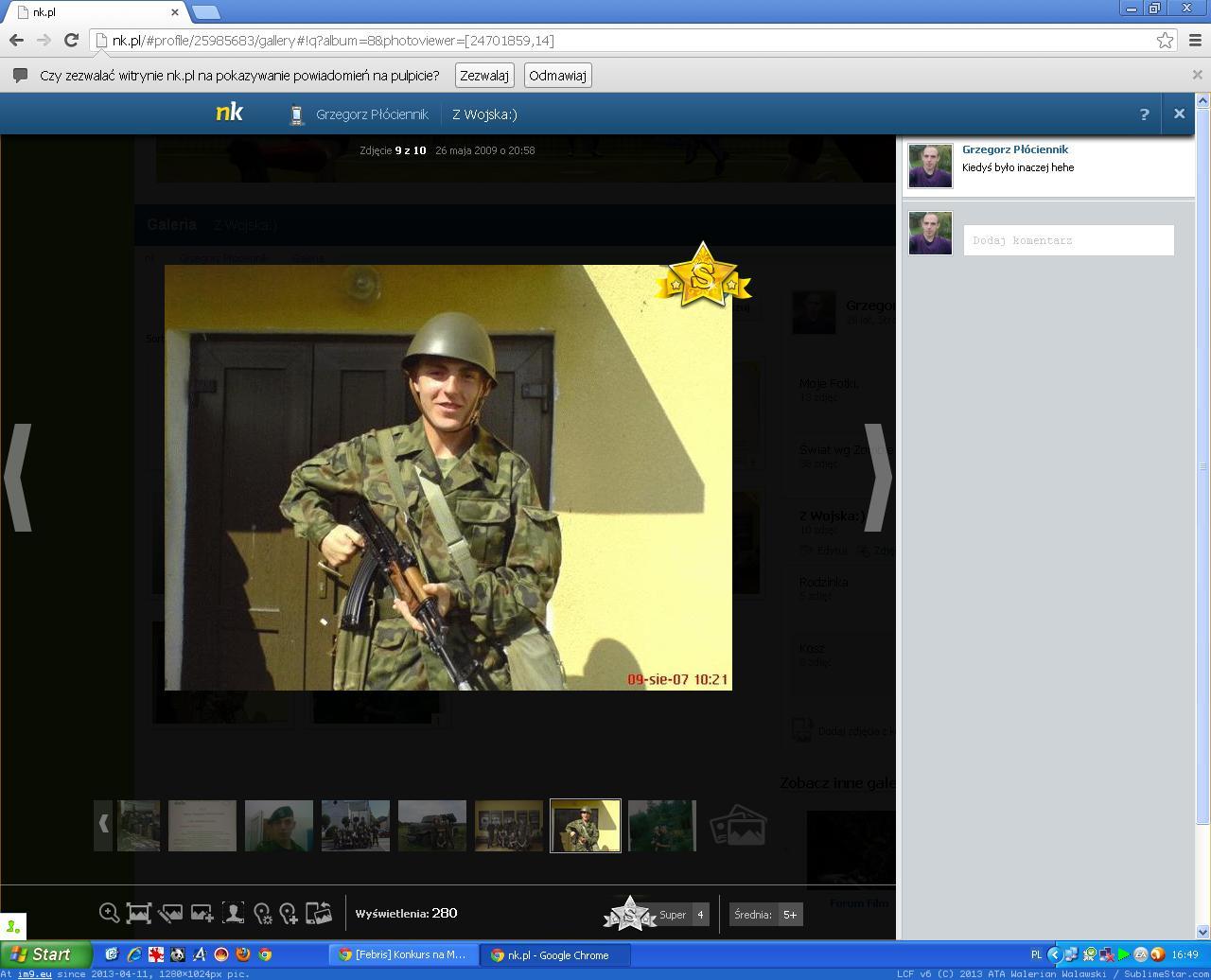The width and height of the screenshot is (1211, 980).
Task: Open the Chrome menu icon
Action: (x=1195, y=40)
